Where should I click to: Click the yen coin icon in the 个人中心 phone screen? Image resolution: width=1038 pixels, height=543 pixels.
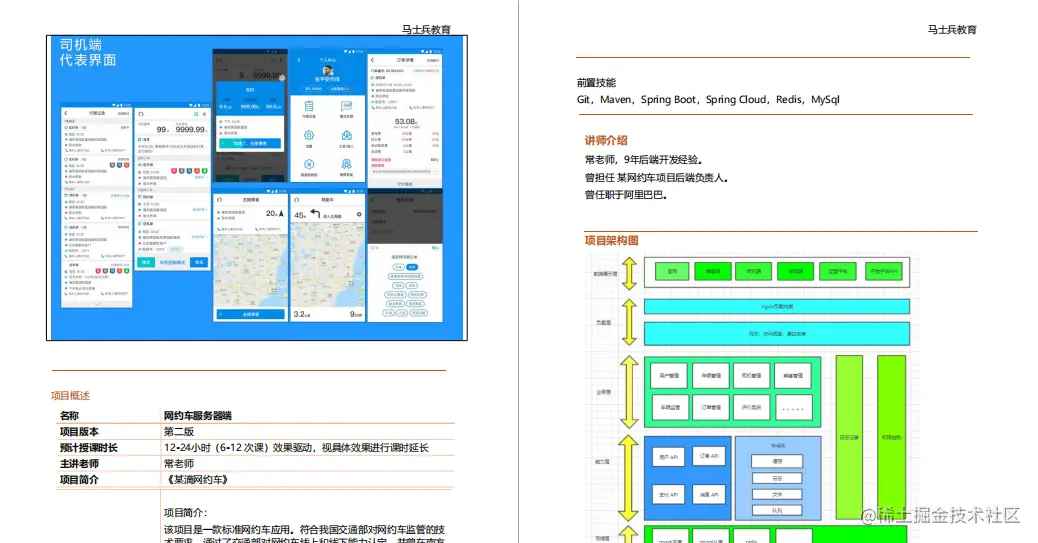pos(309,164)
